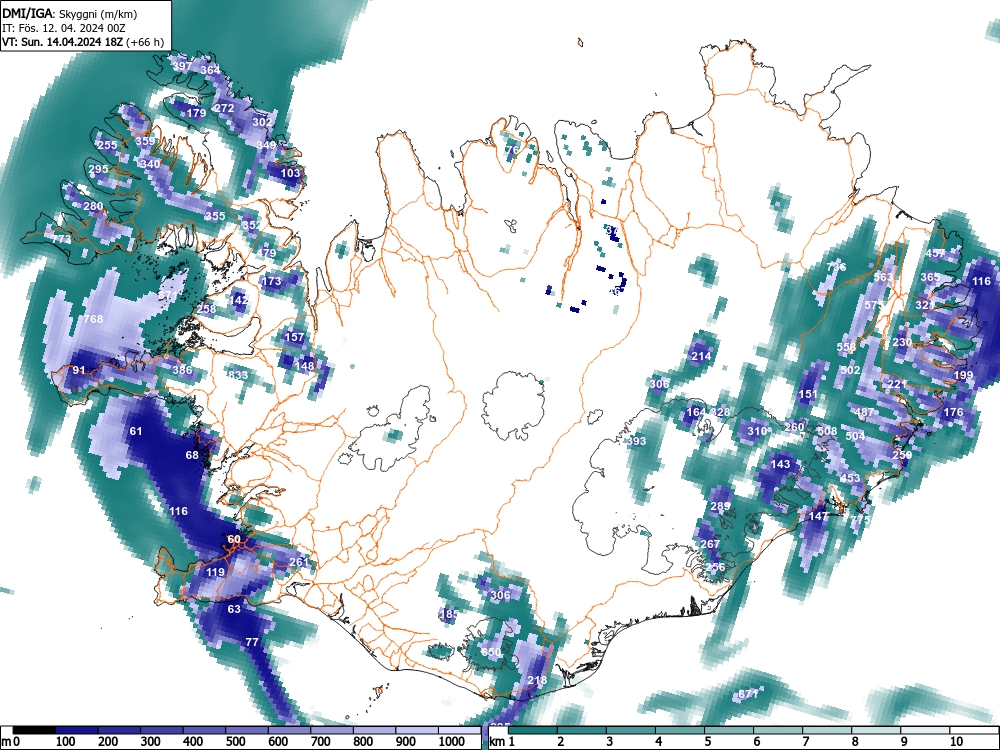The image size is (1000, 750).
Task: Click visibility value 365
Action: click(930, 277)
